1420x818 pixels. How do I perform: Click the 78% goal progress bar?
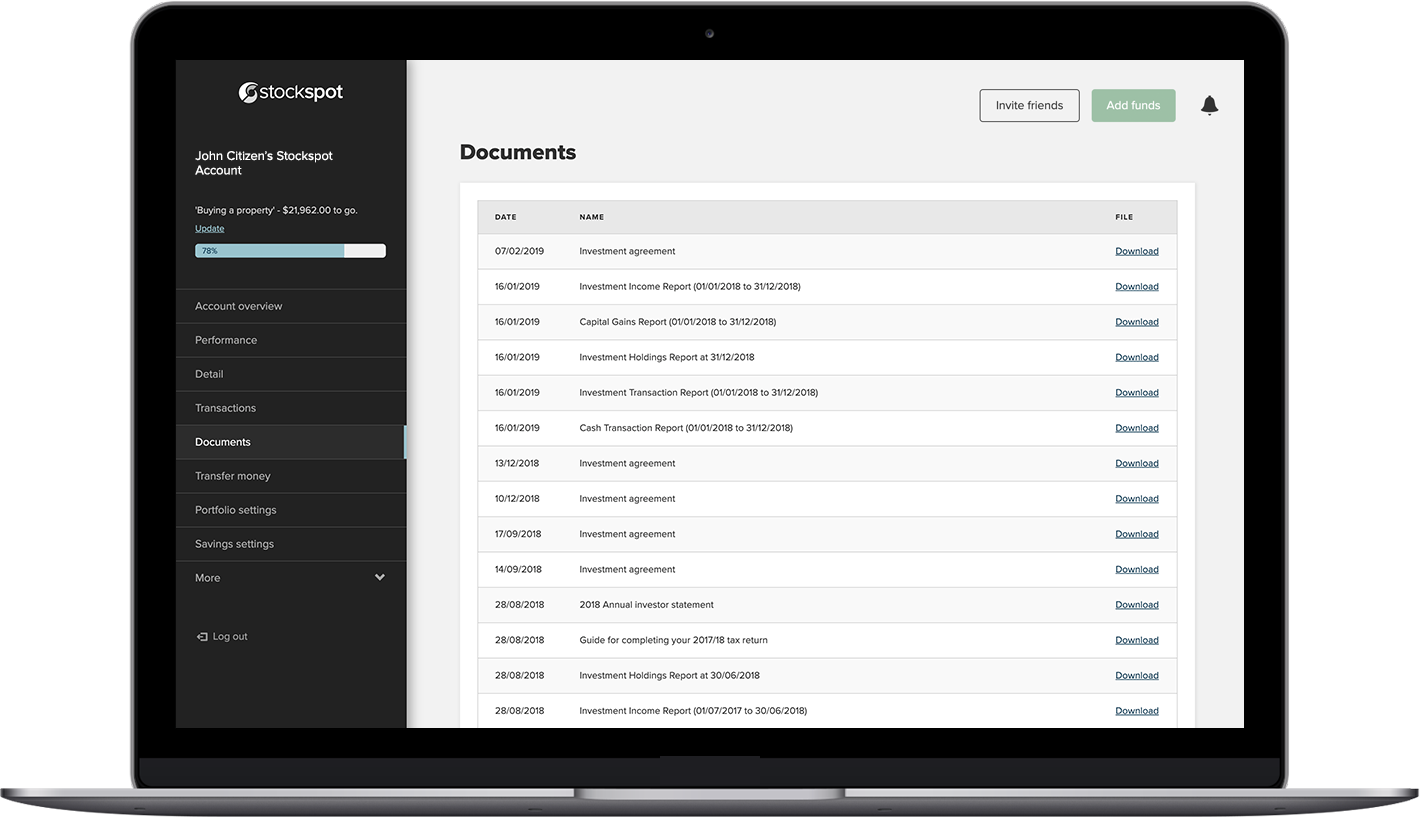pos(290,250)
